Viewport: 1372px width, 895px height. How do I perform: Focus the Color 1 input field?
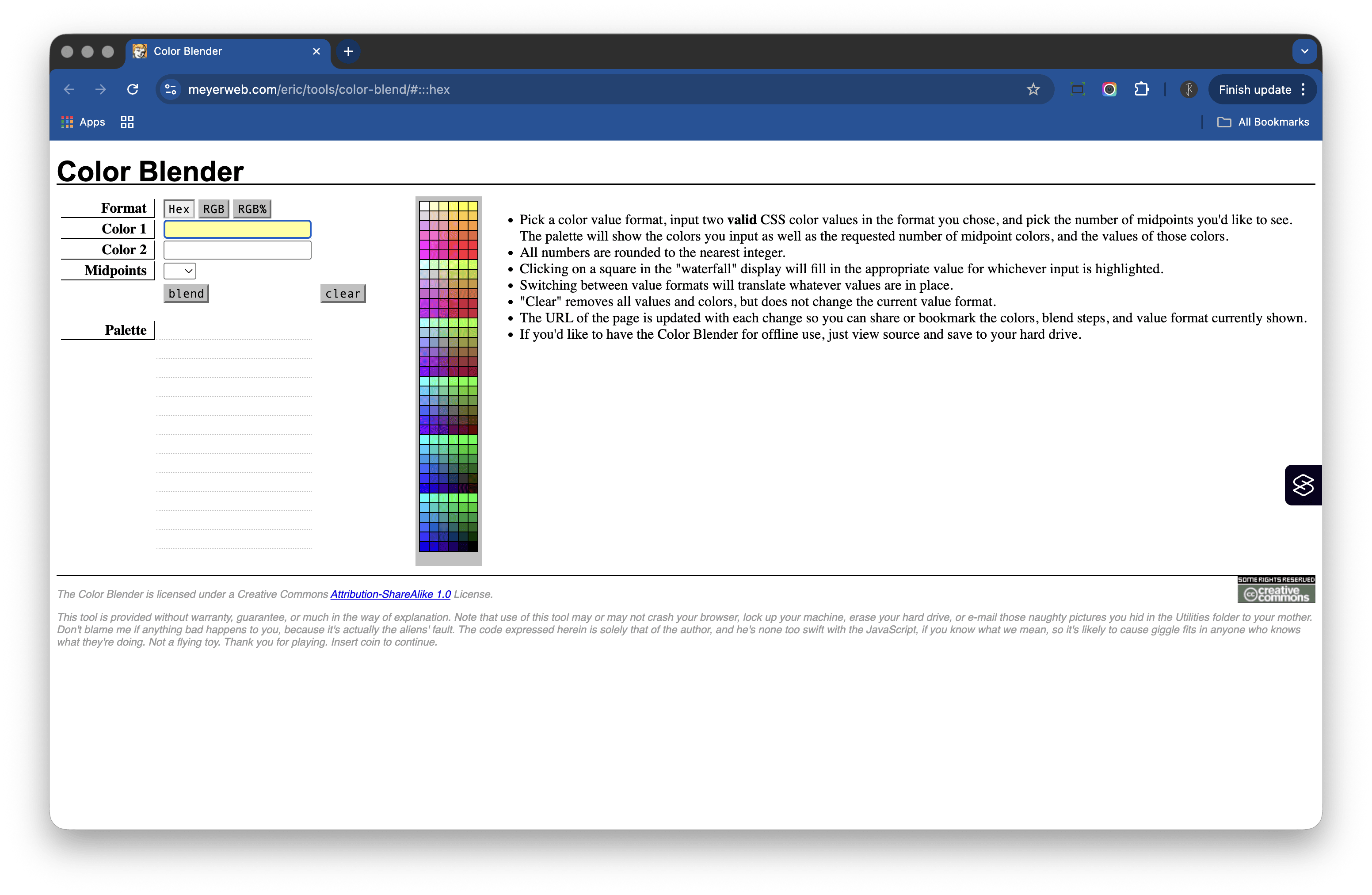point(237,229)
